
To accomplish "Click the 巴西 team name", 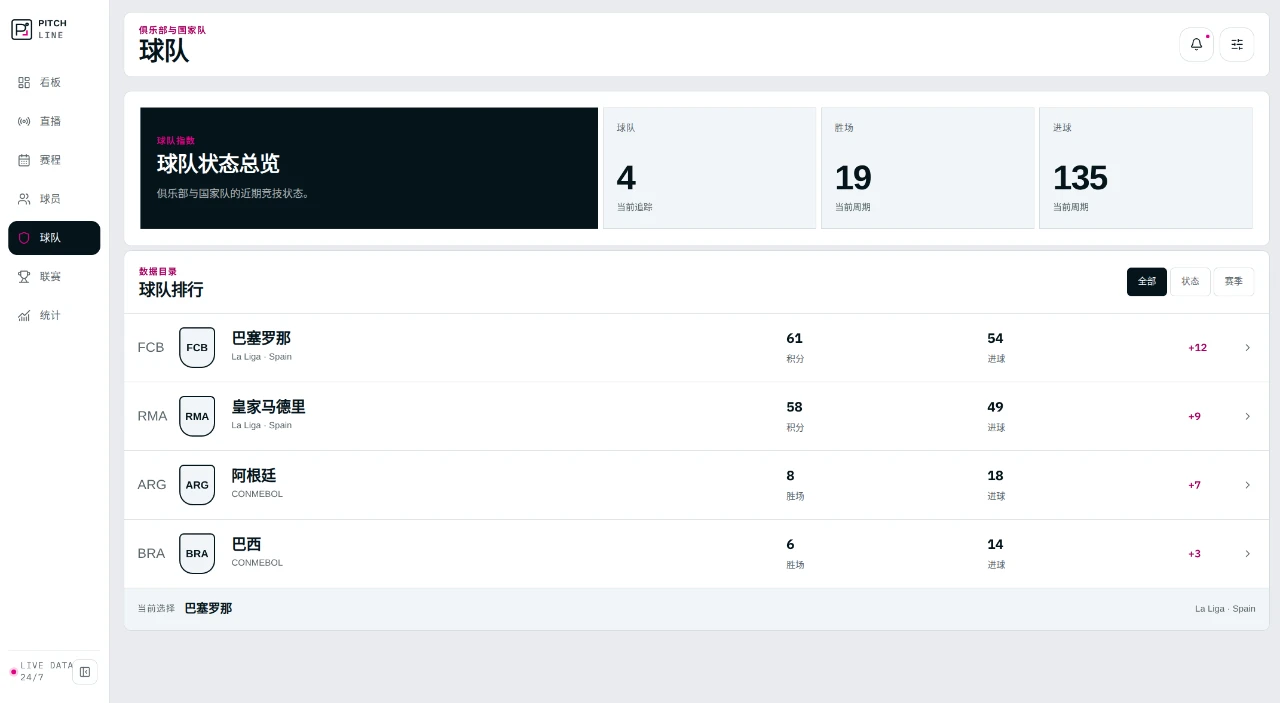I will click(246, 544).
